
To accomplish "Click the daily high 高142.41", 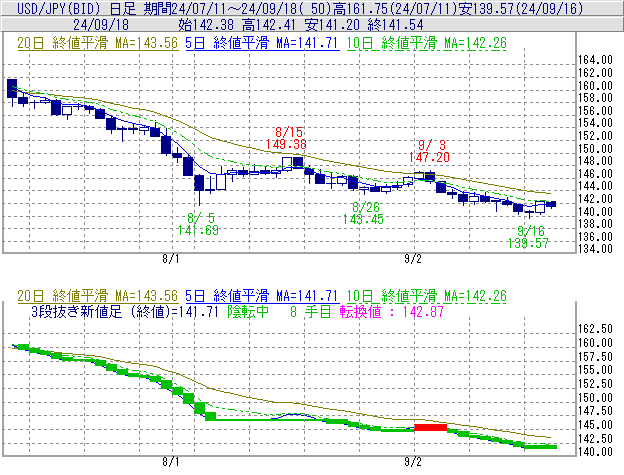I will (269, 25).
